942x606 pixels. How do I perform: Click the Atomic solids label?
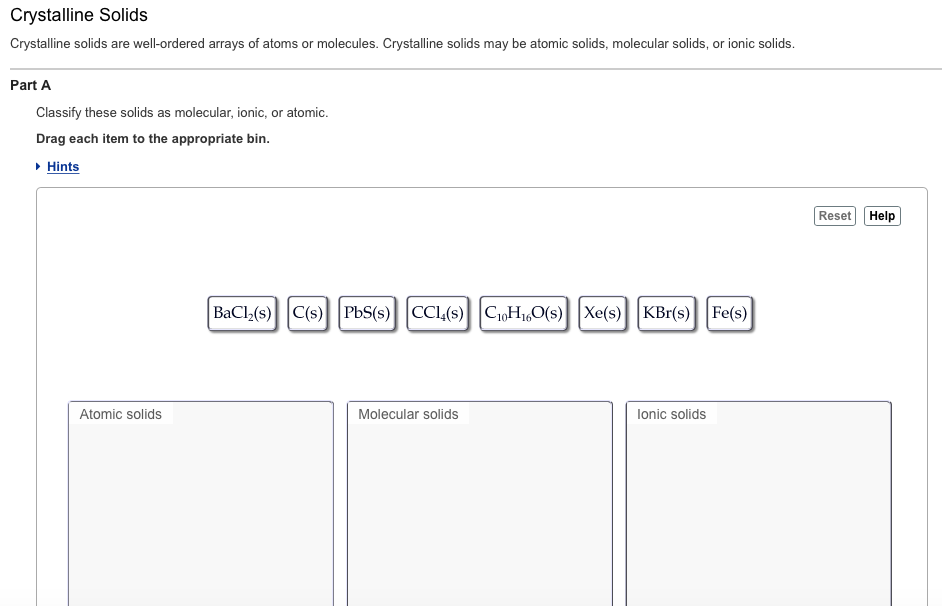pyautogui.click(x=120, y=414)
